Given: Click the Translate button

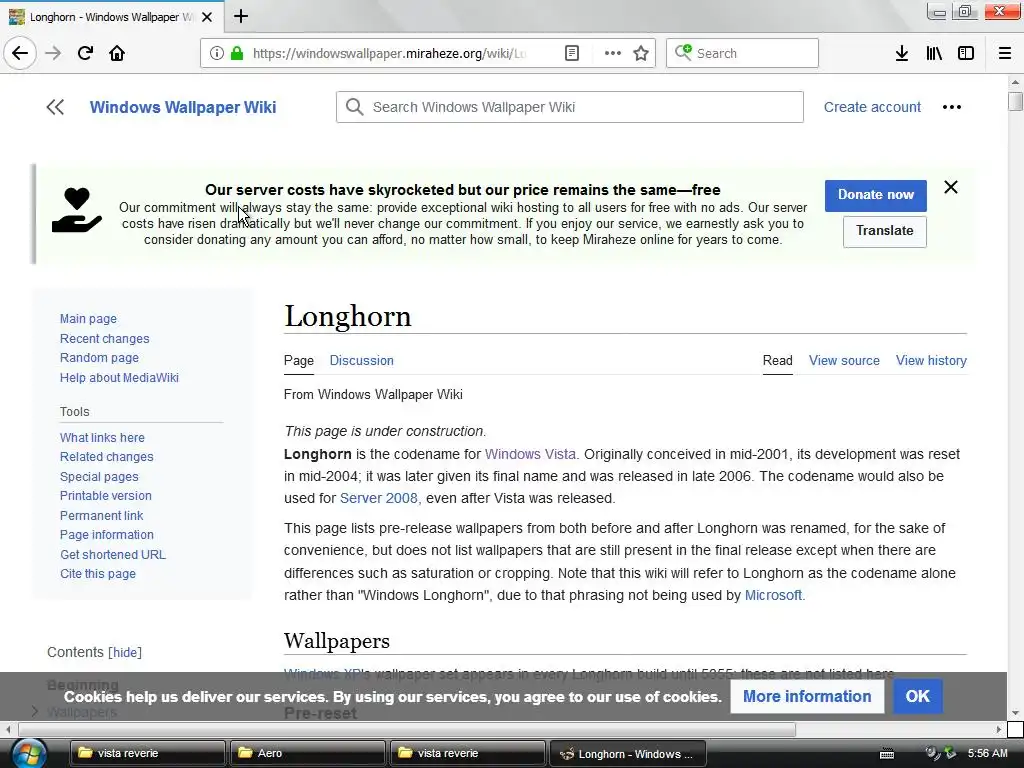Looking at the screenshot, I should (884, 231).
